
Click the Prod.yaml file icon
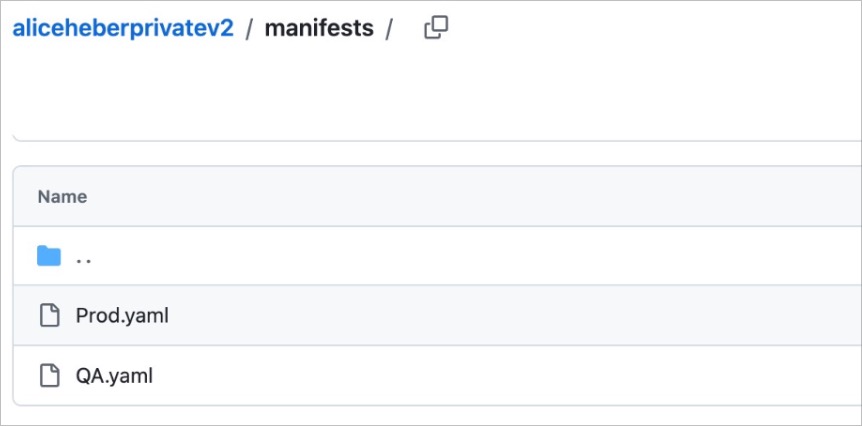click(49, 316)
